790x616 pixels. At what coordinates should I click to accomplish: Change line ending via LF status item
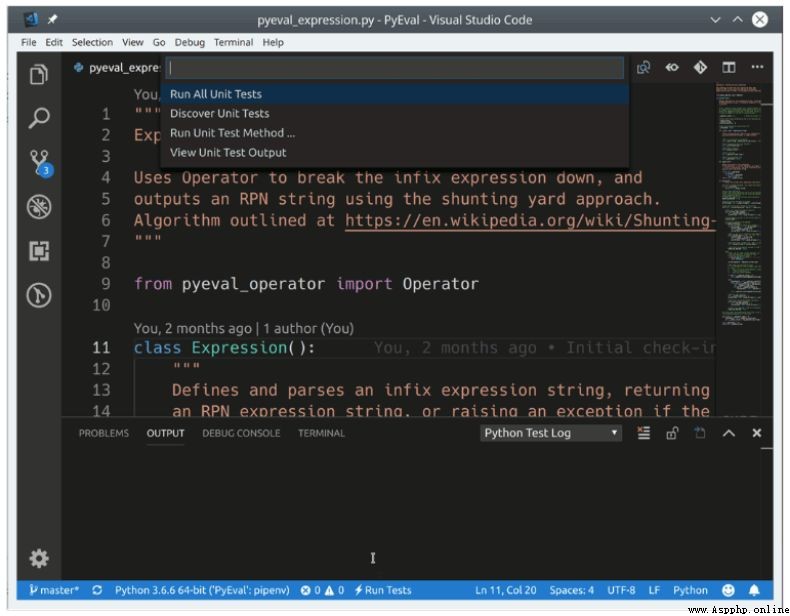654,590
